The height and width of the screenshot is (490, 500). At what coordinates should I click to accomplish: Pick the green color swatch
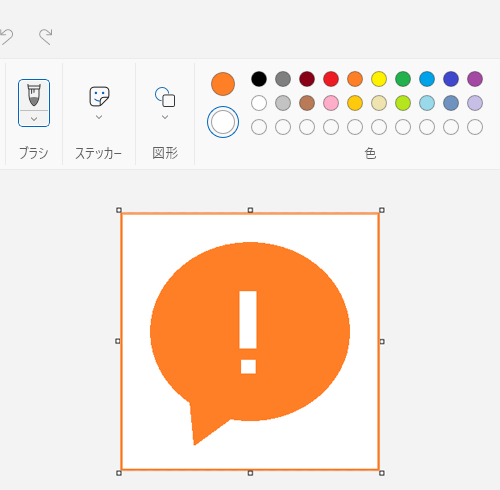pyautogui.click(x=403, y=79)
